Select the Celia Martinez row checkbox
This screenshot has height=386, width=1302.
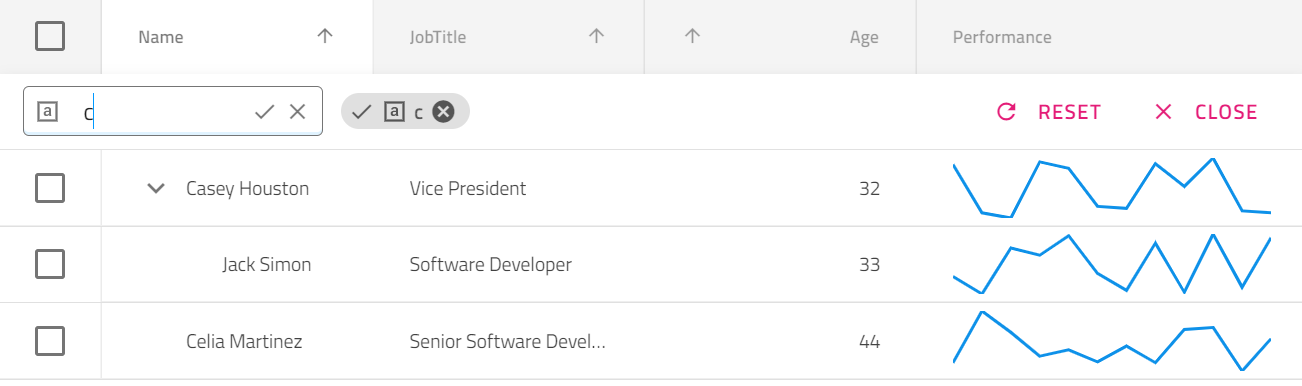tap(50, 341)
